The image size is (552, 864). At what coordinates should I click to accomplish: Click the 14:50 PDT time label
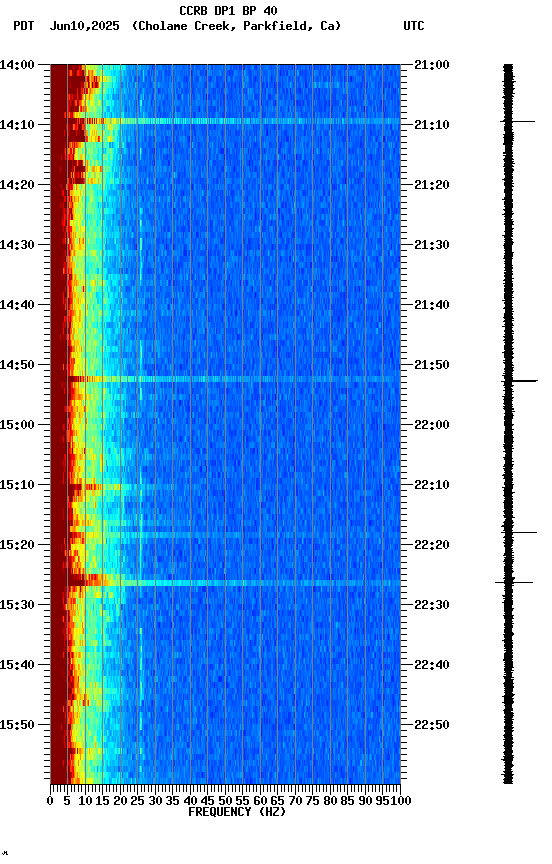pyautogui.click(x=17, y=365)
